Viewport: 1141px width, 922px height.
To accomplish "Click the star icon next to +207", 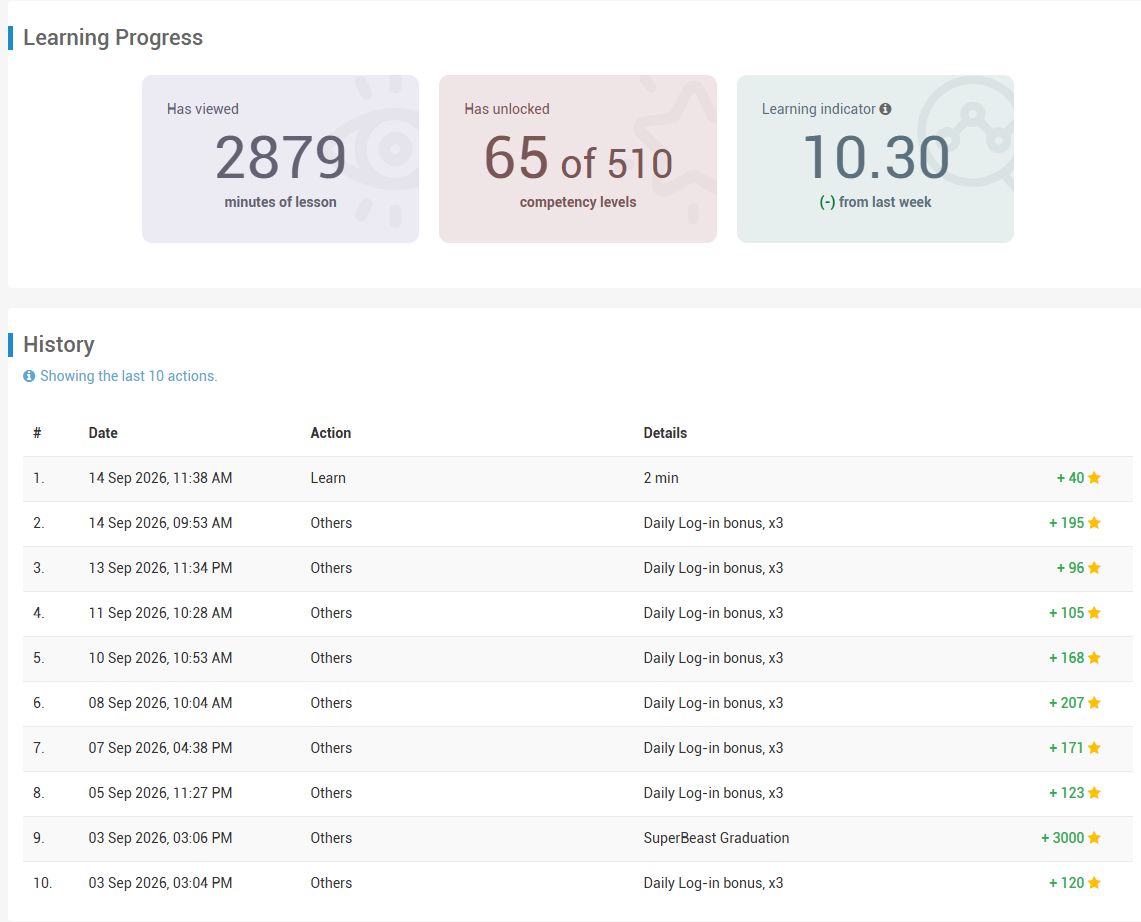I will pos(1094,704).
